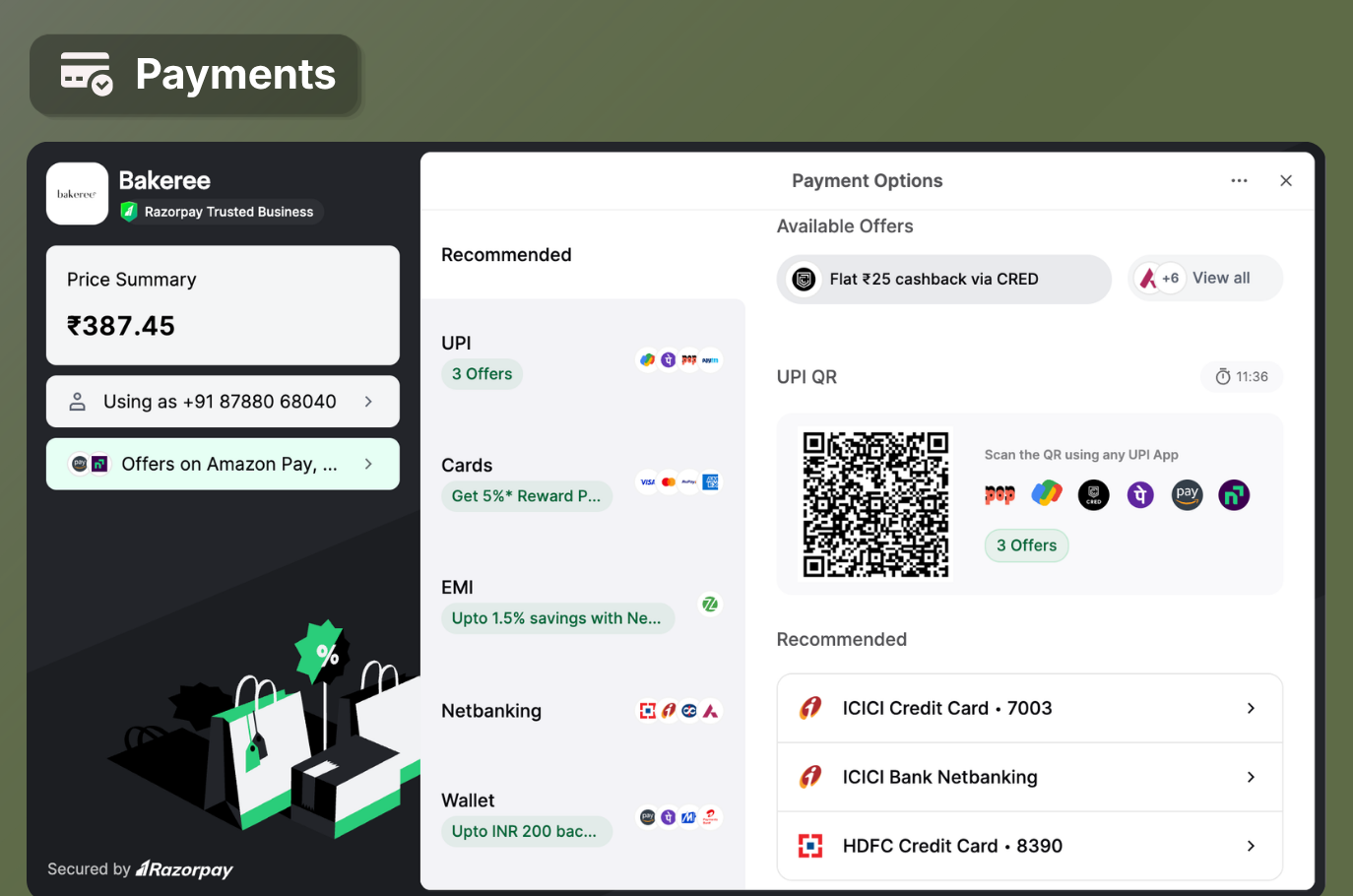Click the HDFC icon in the Netbanking row
This screenshot has height=896, width=1353.
coord(647,710)
